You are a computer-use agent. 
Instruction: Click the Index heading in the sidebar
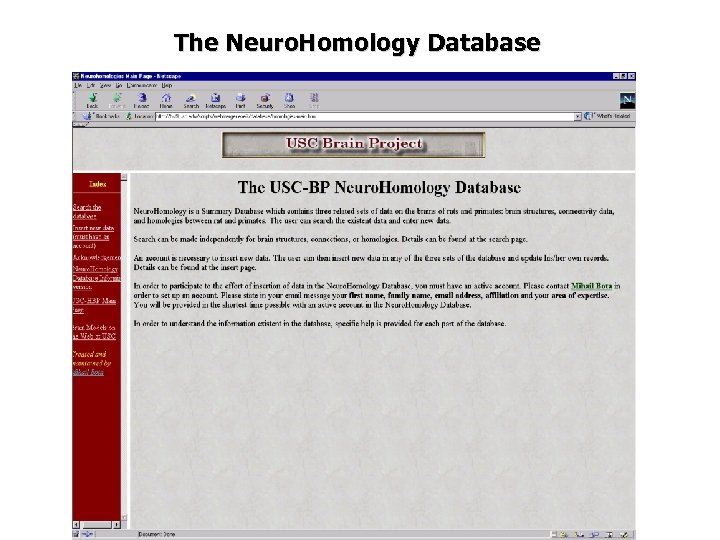(97, 184)
